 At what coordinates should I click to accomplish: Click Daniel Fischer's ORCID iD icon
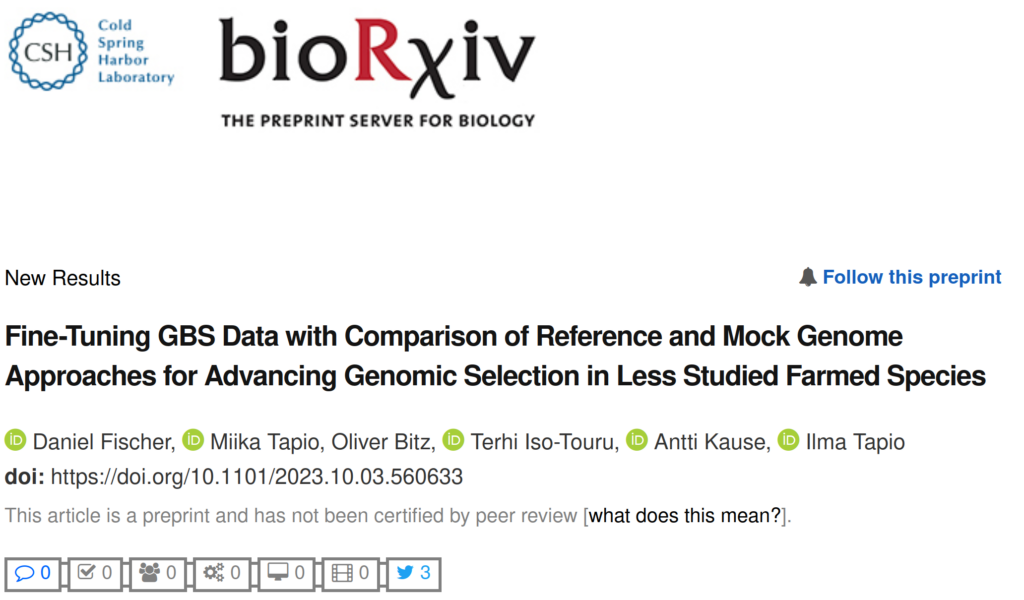click(18, 441)
